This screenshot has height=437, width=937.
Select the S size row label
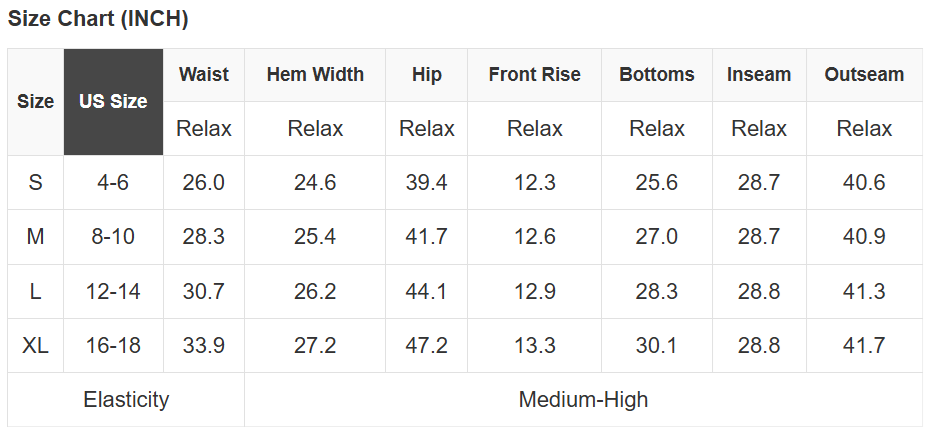(36, 183)
